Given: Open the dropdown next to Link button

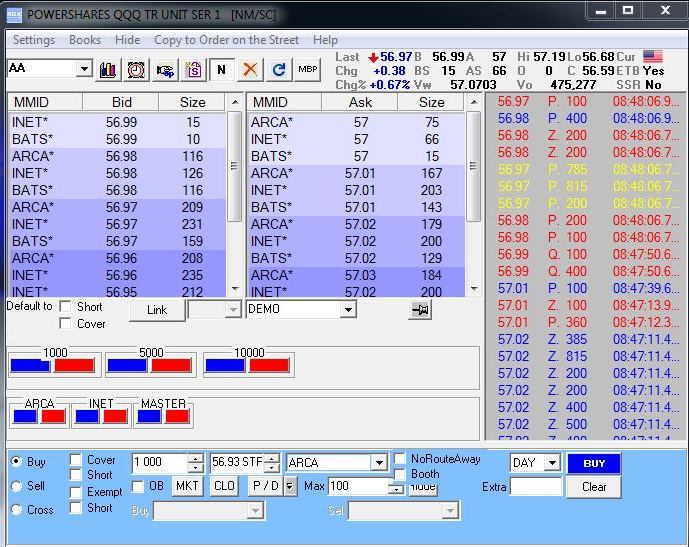Looking at the screenshot, I should tap(233, 309).
